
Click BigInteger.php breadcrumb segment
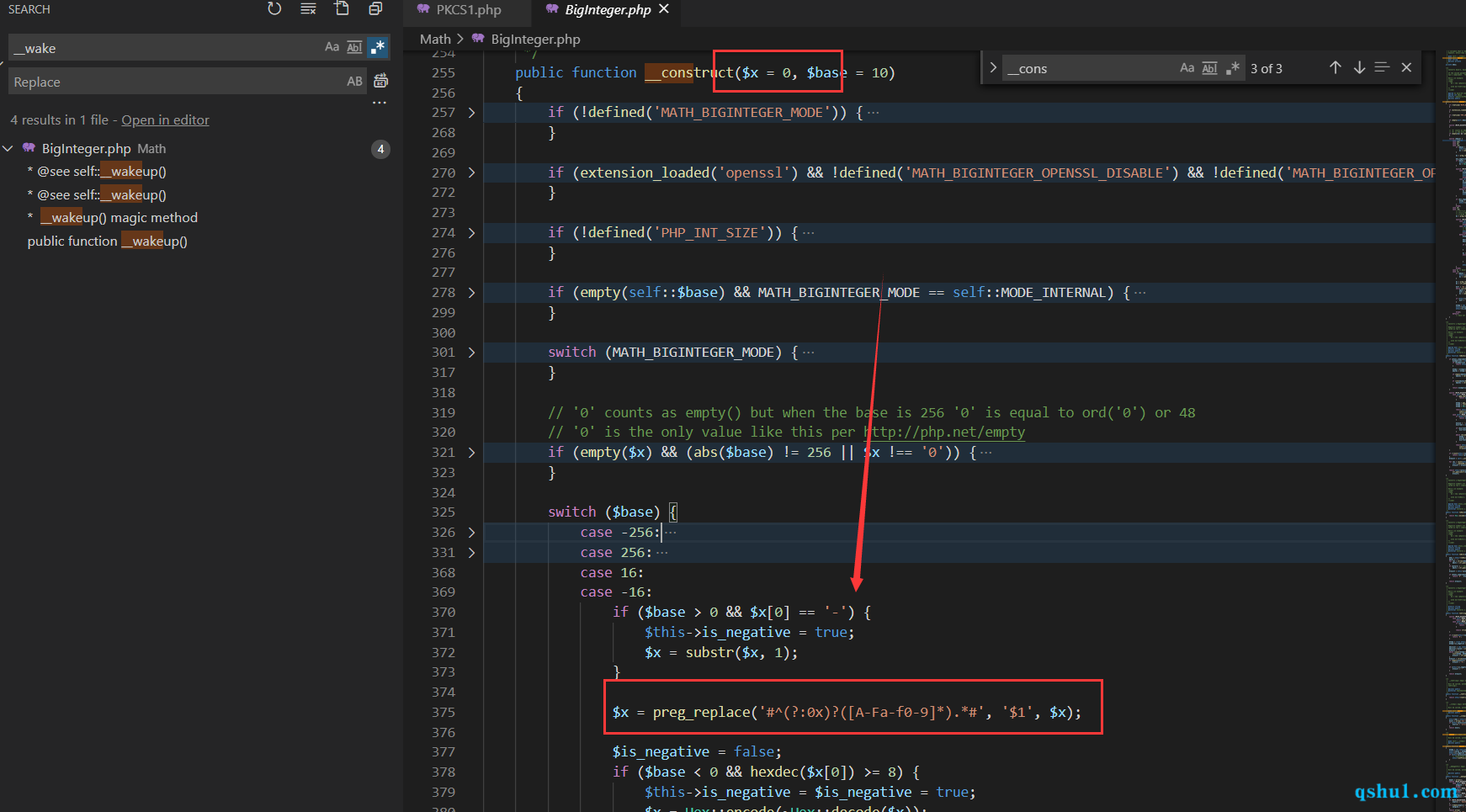(535, 40)
